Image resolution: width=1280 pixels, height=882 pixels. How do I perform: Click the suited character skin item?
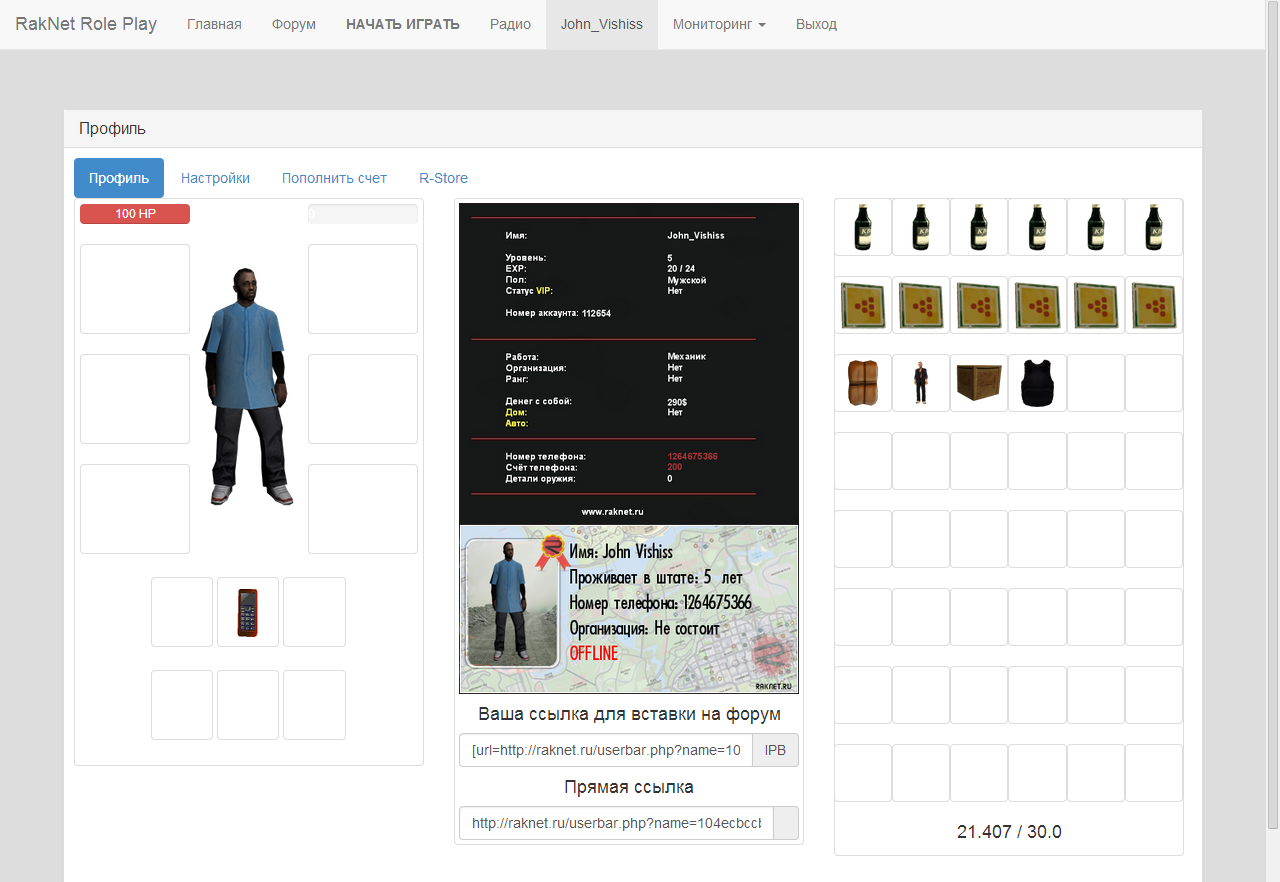pyautogui.click(x=921, y=383)
